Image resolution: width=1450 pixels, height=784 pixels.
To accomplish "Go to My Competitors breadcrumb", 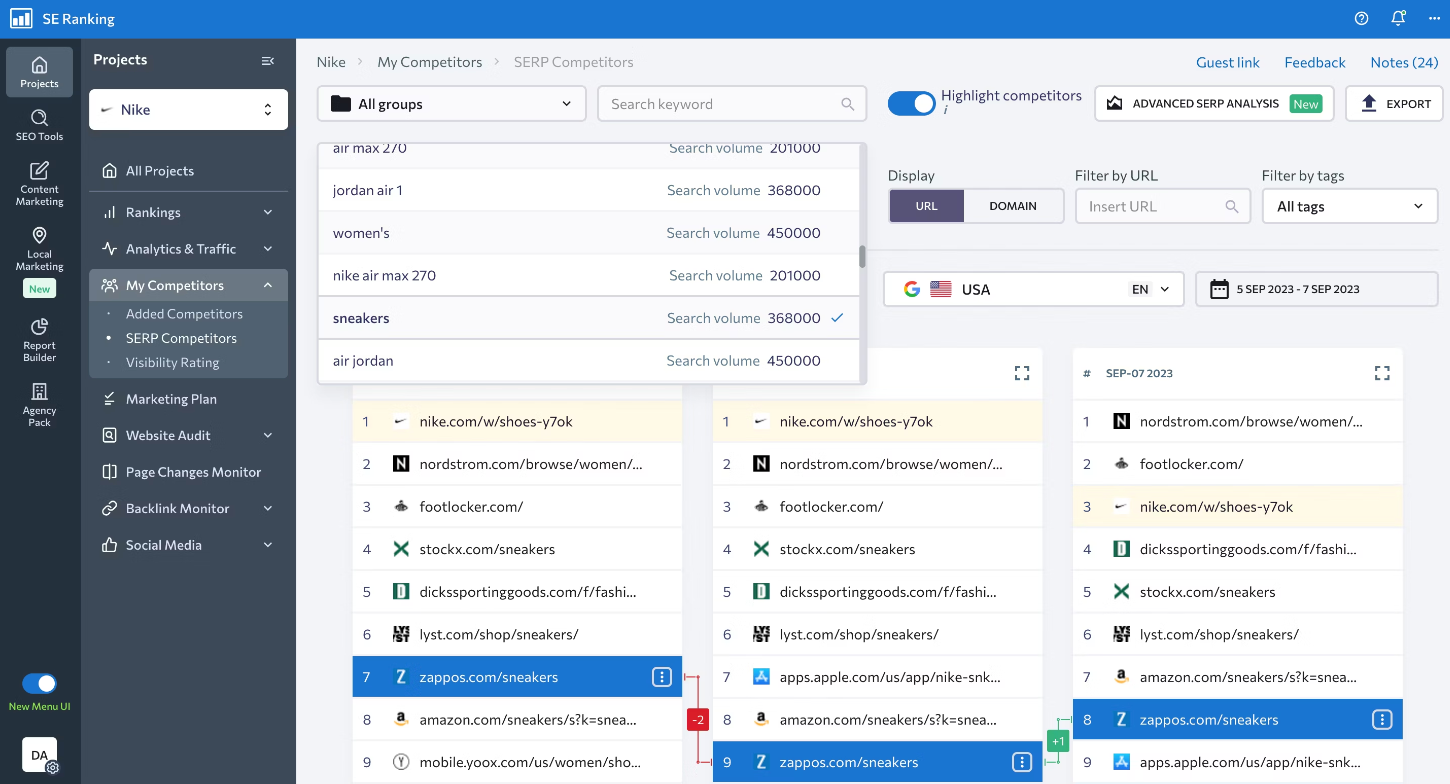I will (x=430, y=62).
